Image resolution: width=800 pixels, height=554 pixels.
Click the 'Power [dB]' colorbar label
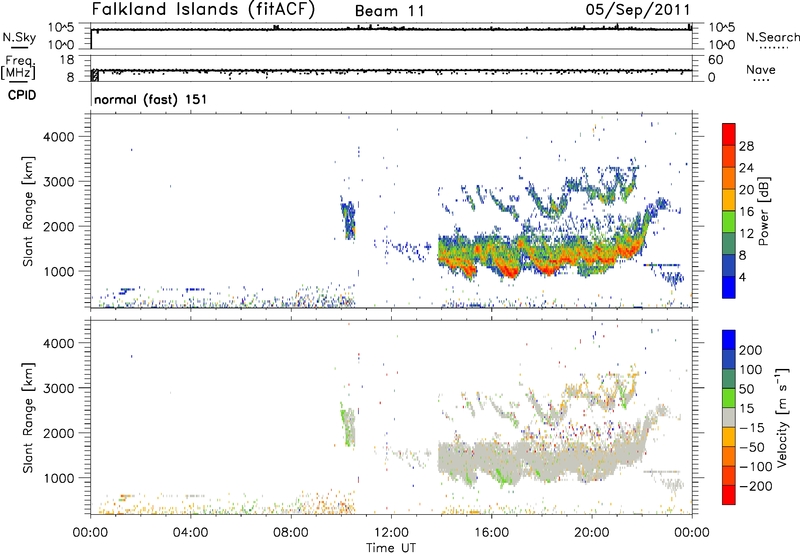763,211
